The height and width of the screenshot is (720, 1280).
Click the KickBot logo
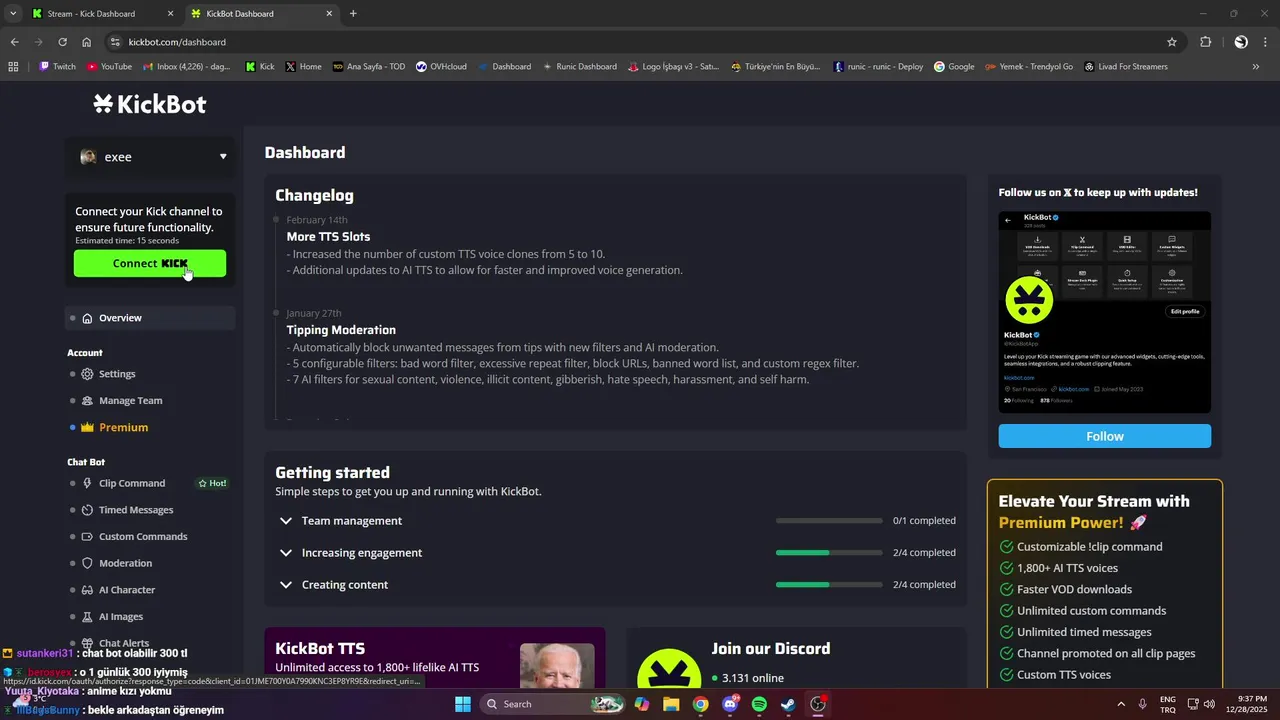click(150, 104)
